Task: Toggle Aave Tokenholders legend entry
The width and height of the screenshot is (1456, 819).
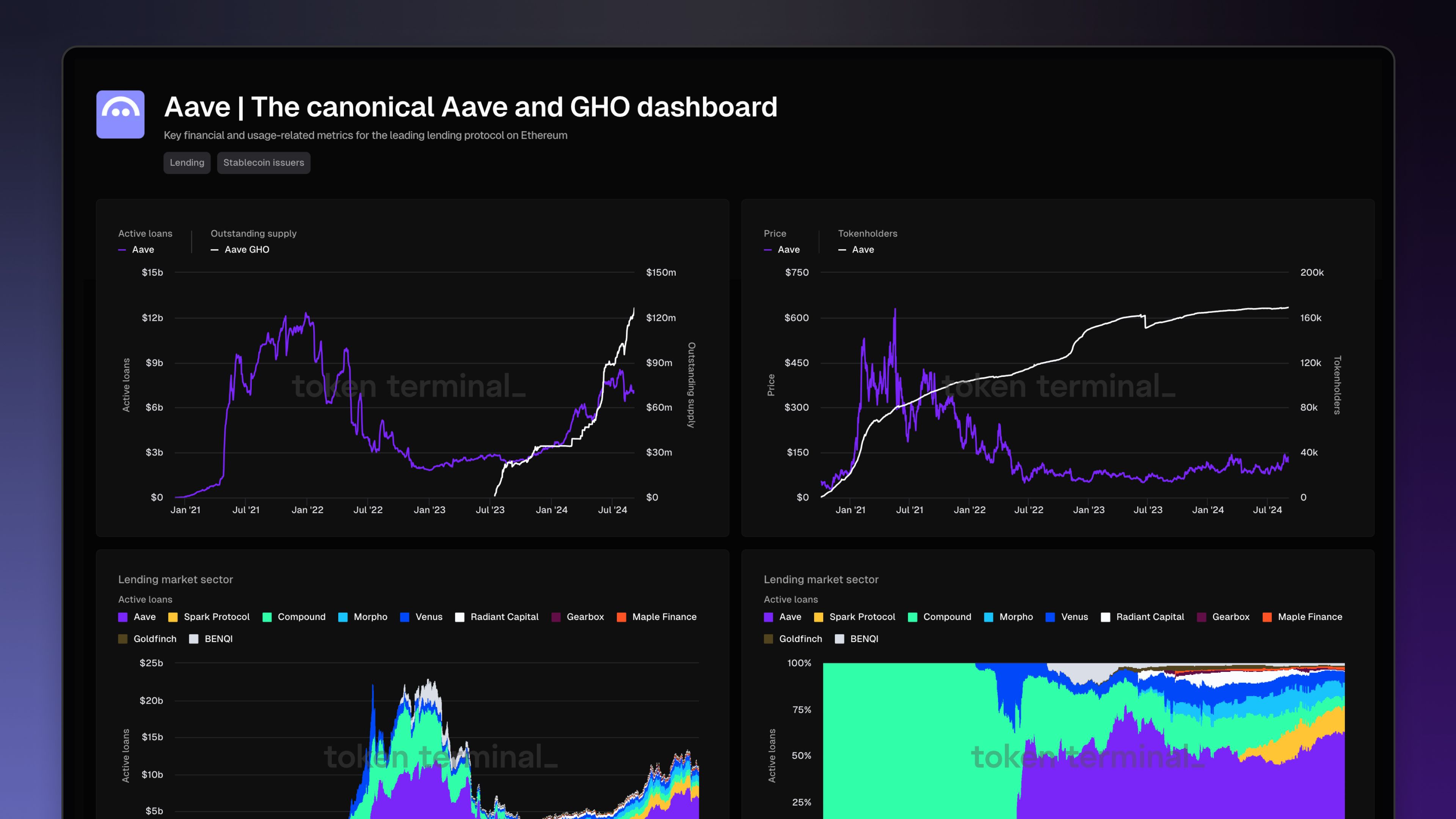Action: pyautogui.click(x=856, y=249)
